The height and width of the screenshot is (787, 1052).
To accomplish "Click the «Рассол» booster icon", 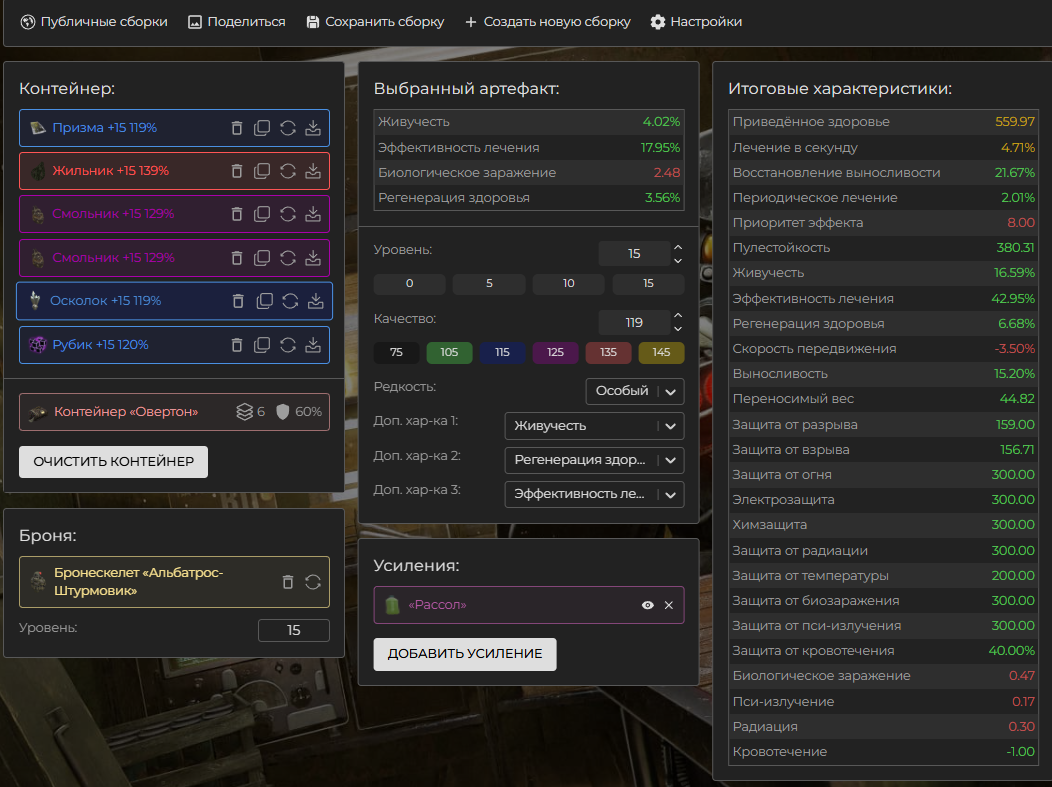I will tap(392, 605).
